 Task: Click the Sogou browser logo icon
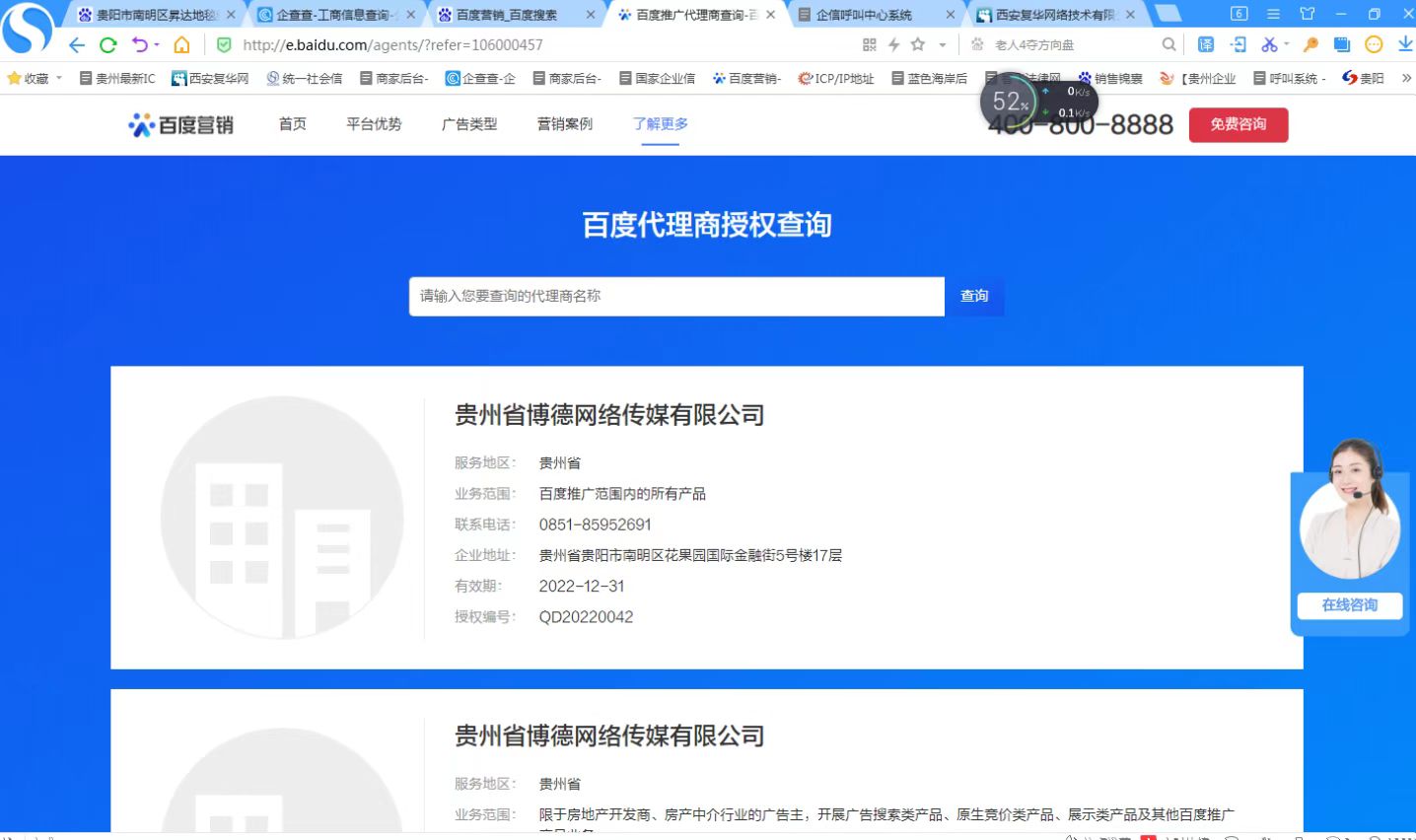point(27,28)
